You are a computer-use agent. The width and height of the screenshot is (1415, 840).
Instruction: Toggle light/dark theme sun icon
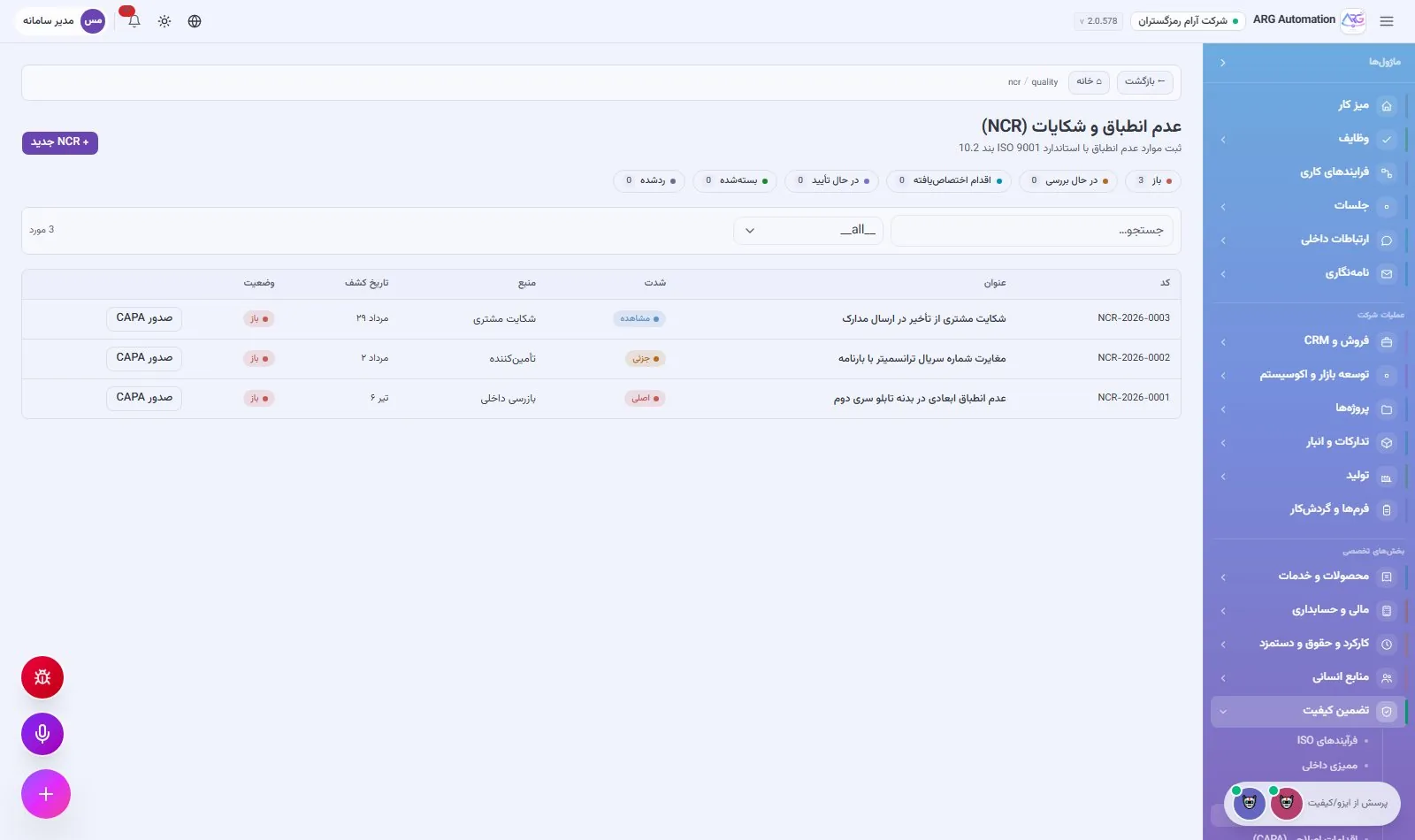tap(164, 21)
